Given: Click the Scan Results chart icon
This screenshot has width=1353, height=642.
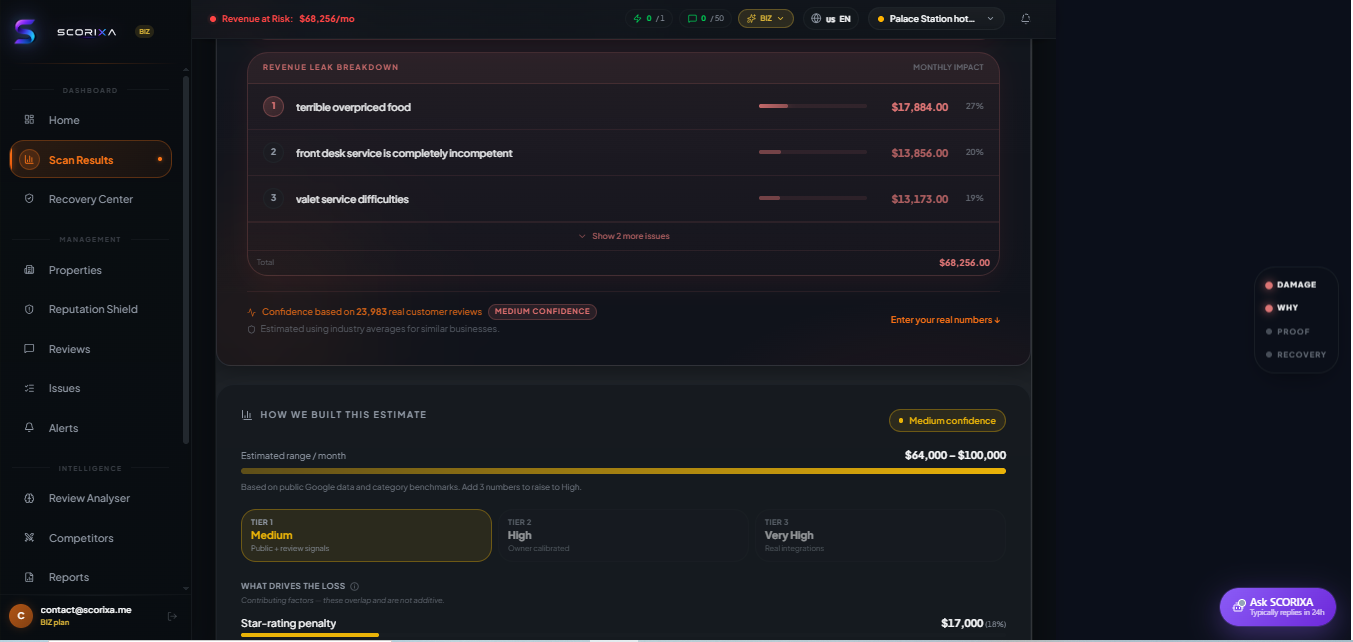Looking at the screenshot, I should coord(29,159).
